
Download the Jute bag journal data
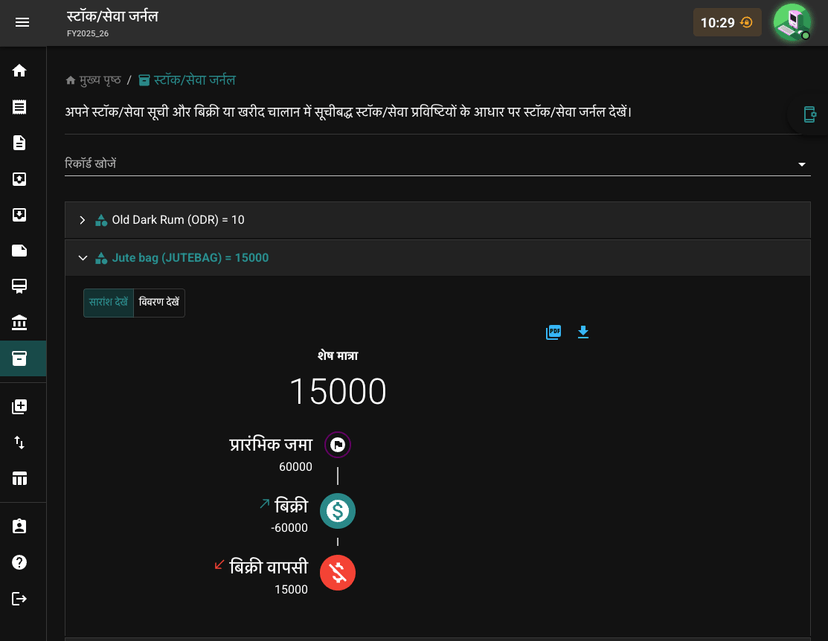coord(583,332)
